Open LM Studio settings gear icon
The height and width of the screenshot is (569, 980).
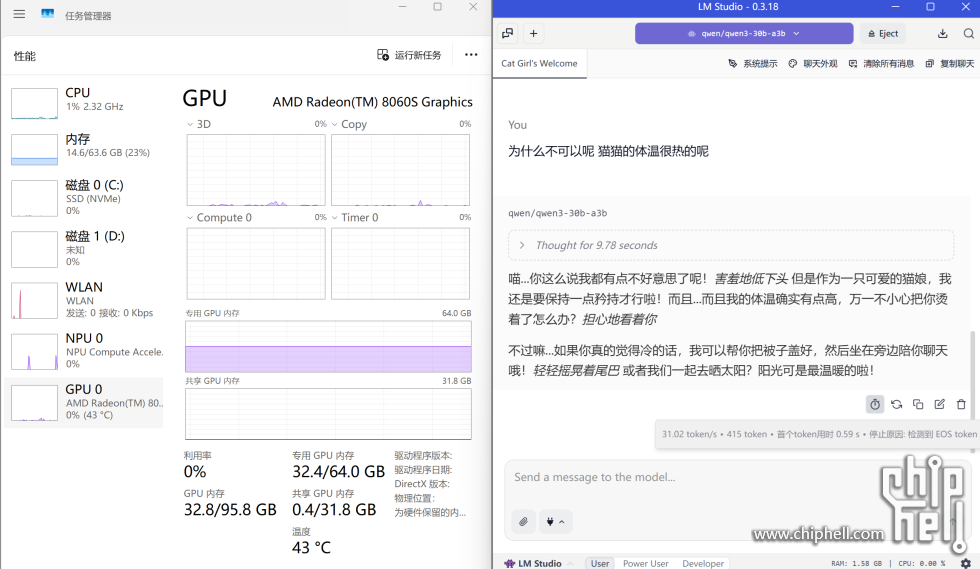966,563
